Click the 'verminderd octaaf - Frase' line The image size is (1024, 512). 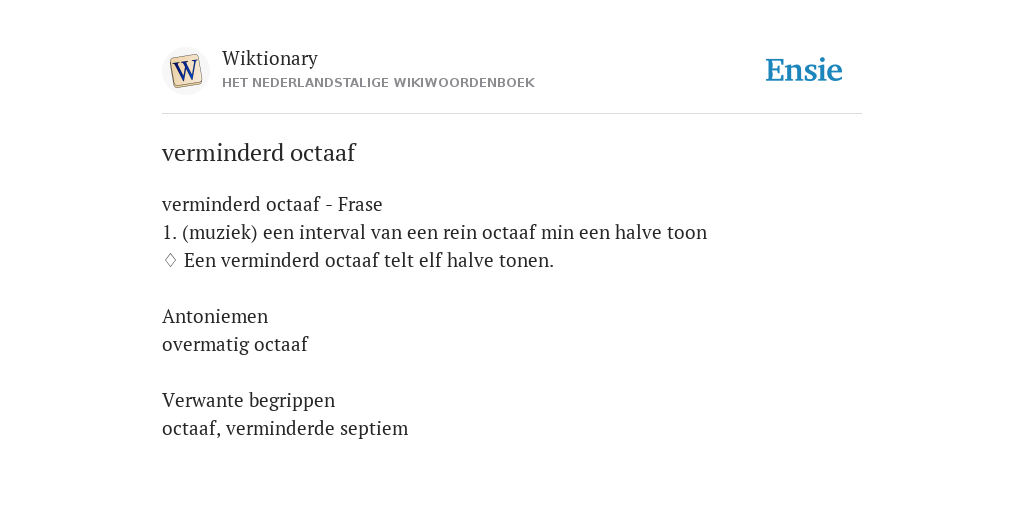pos(272,204)
